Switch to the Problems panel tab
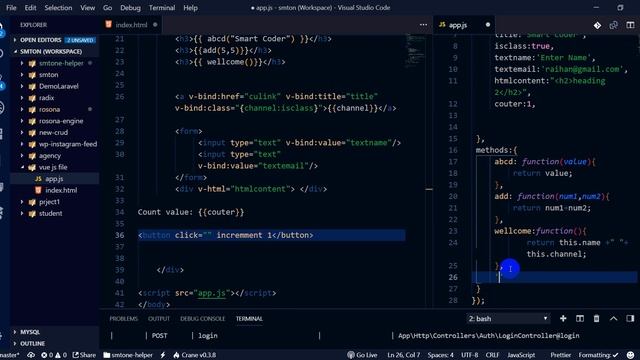640x360 pixels. click(x=123, y=319)
